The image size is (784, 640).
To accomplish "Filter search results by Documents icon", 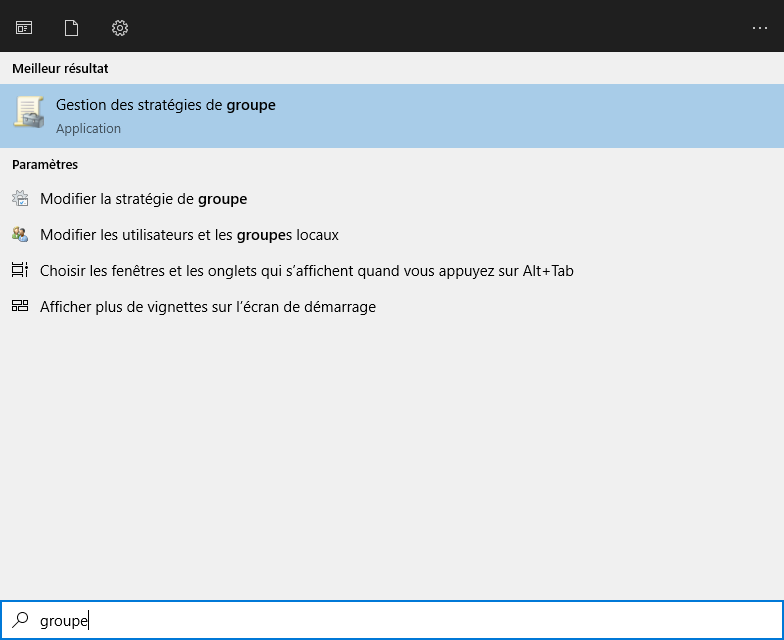I will click(71, 28).
